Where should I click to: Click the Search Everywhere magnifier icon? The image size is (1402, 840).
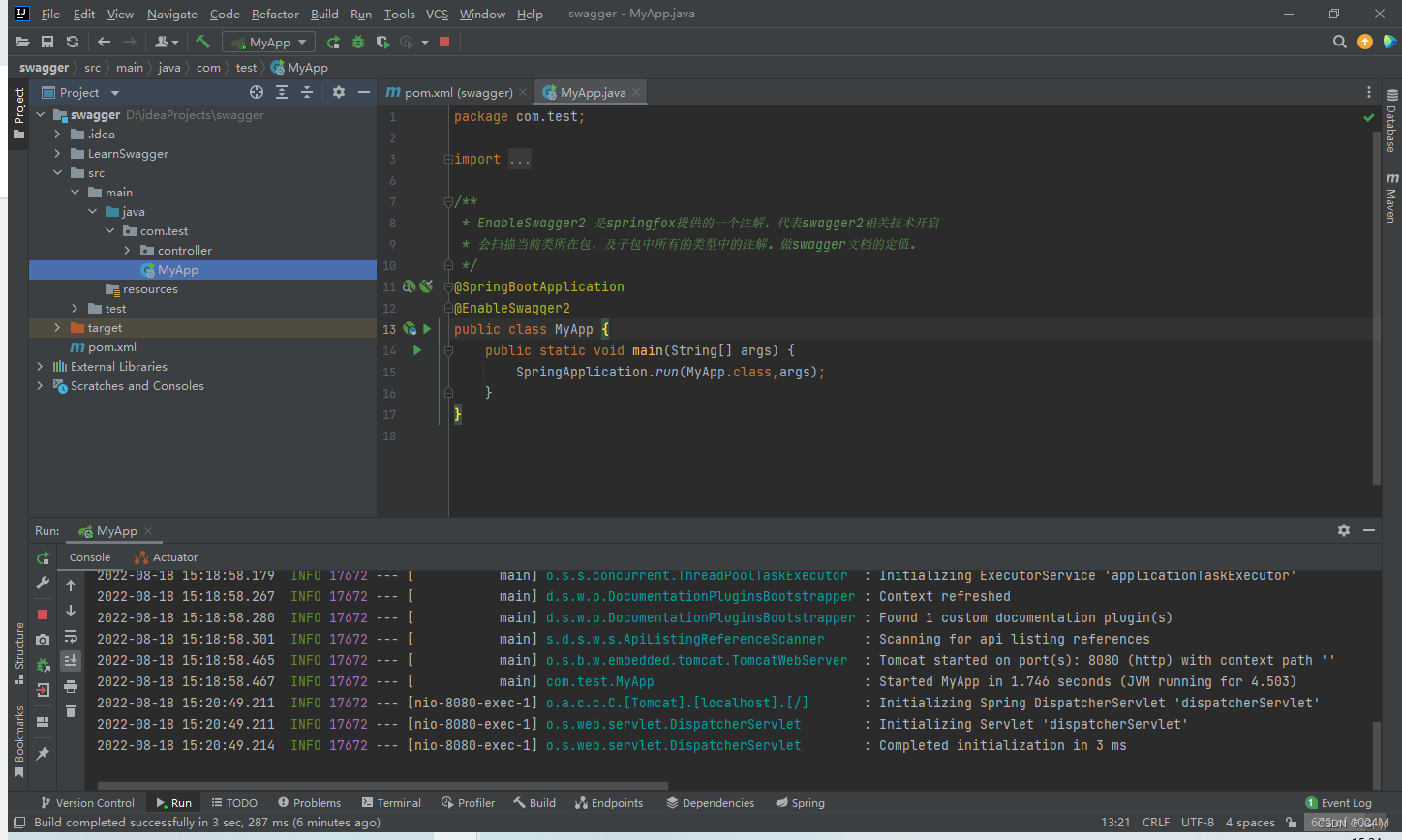1340,42
